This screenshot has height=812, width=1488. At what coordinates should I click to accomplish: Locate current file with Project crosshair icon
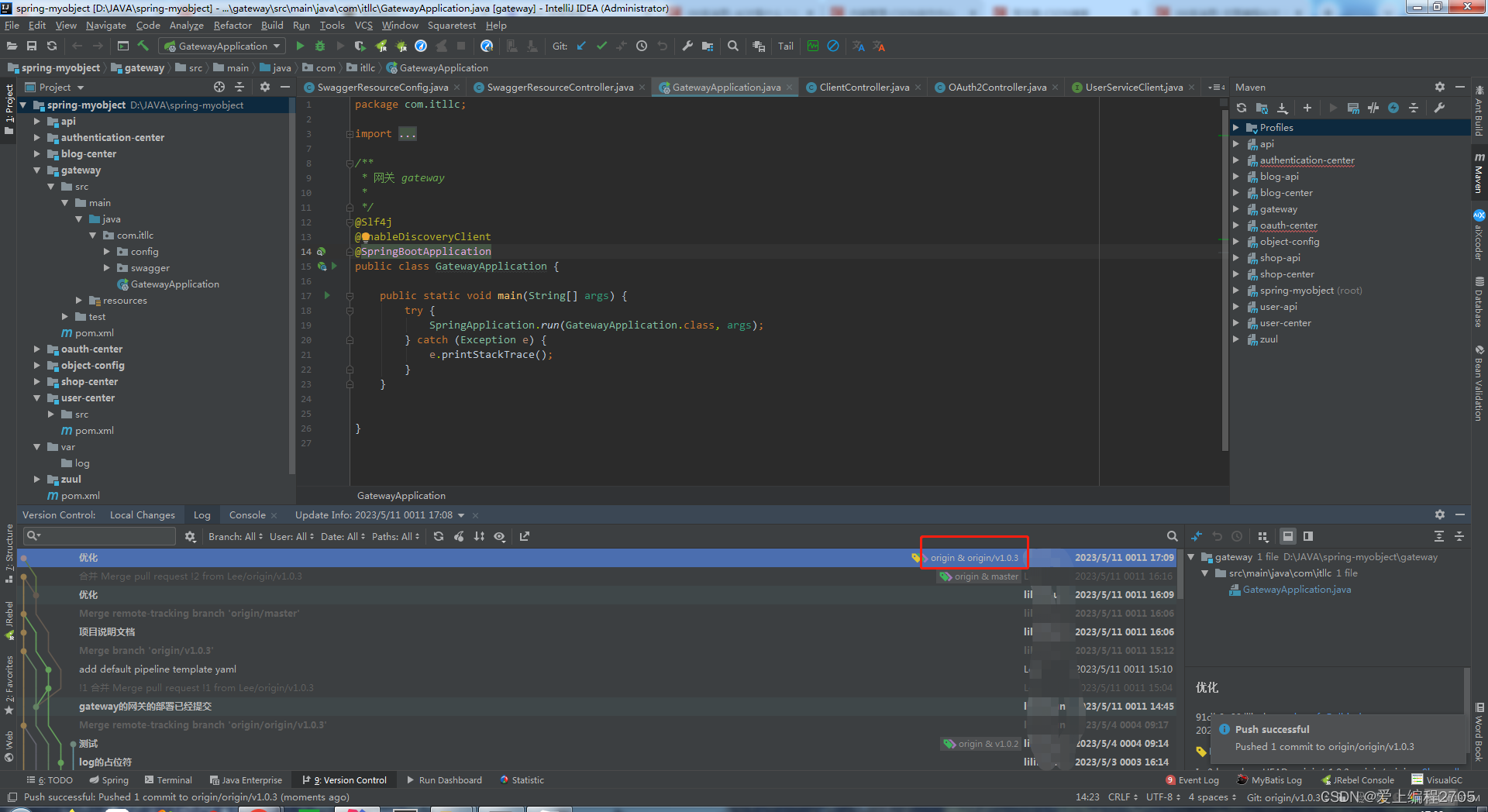pos(219,87)
